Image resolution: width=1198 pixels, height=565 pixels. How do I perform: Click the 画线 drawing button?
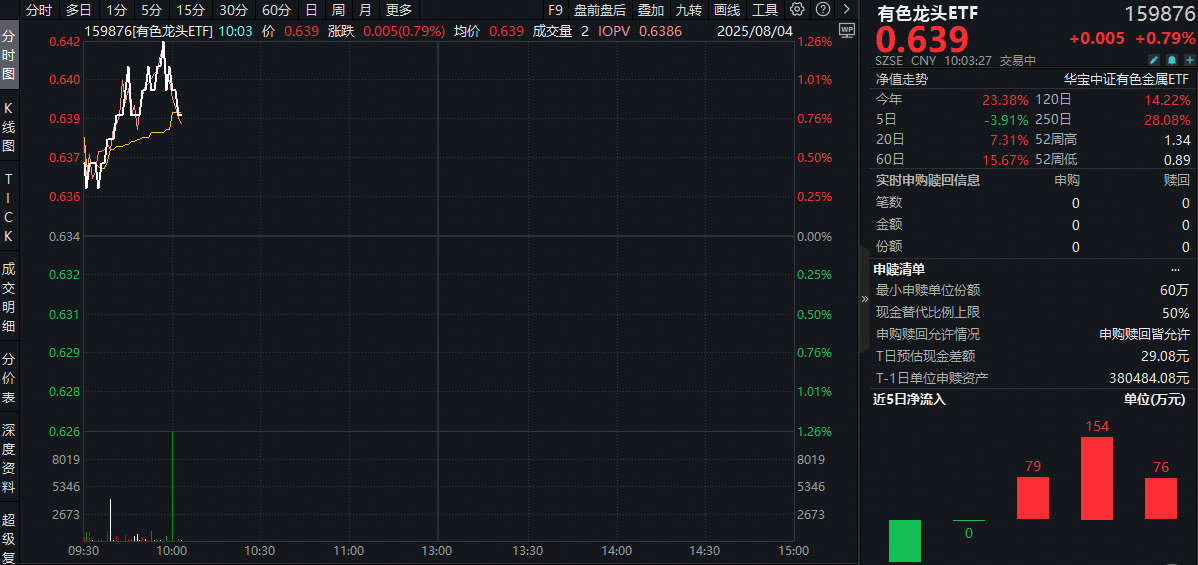(727, 10)
